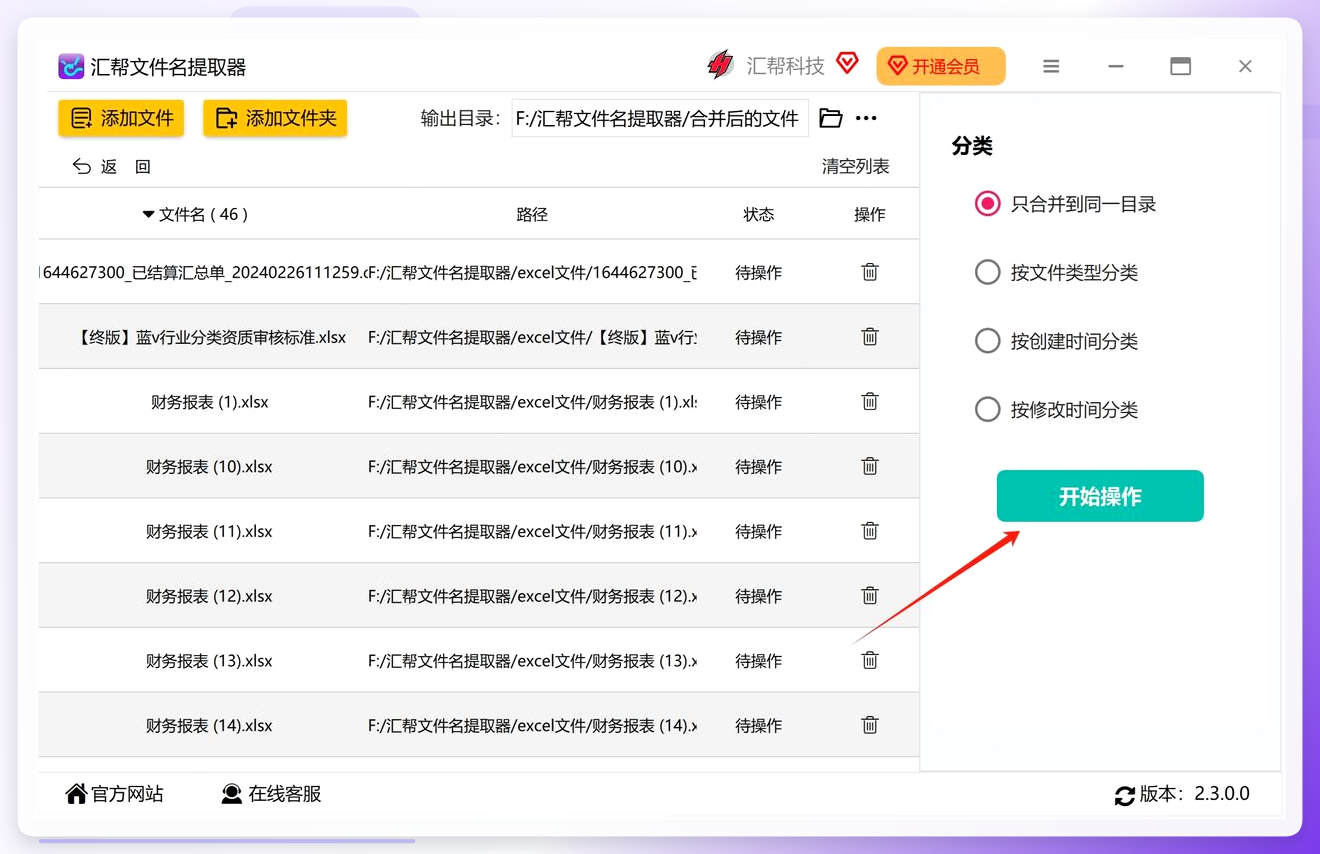
Task: Click trash icon for 财务报表 (13).xlsx
Action: coord(870,661)
